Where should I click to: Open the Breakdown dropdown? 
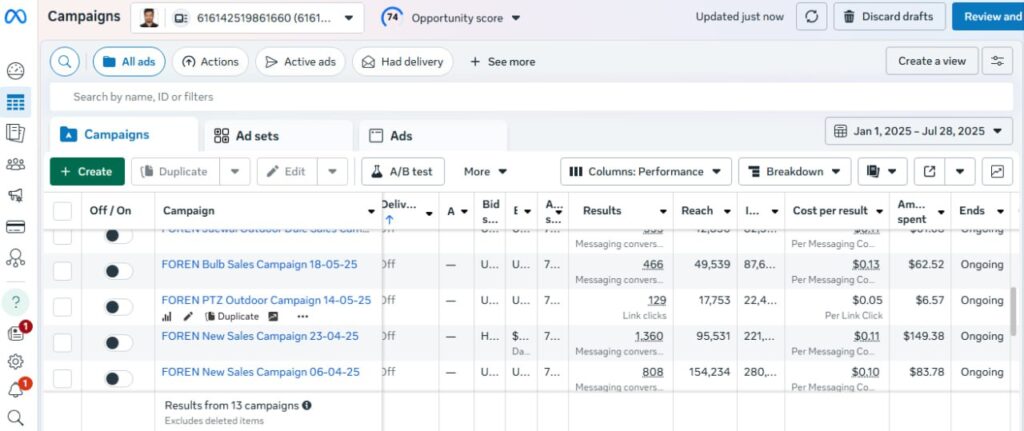795,171
